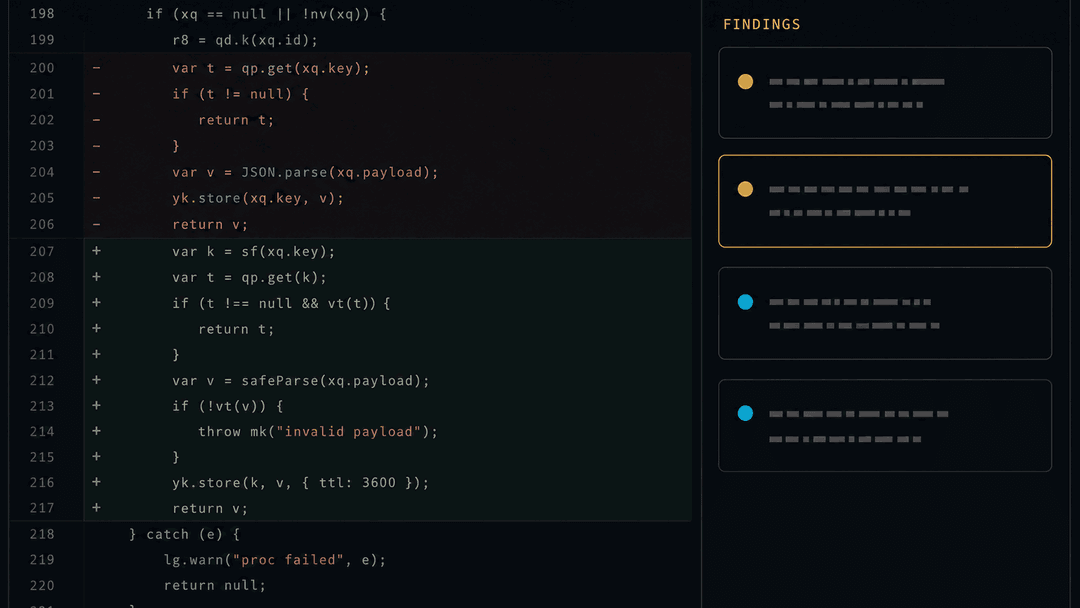Select line number 199 in gutter

(42, 40)
